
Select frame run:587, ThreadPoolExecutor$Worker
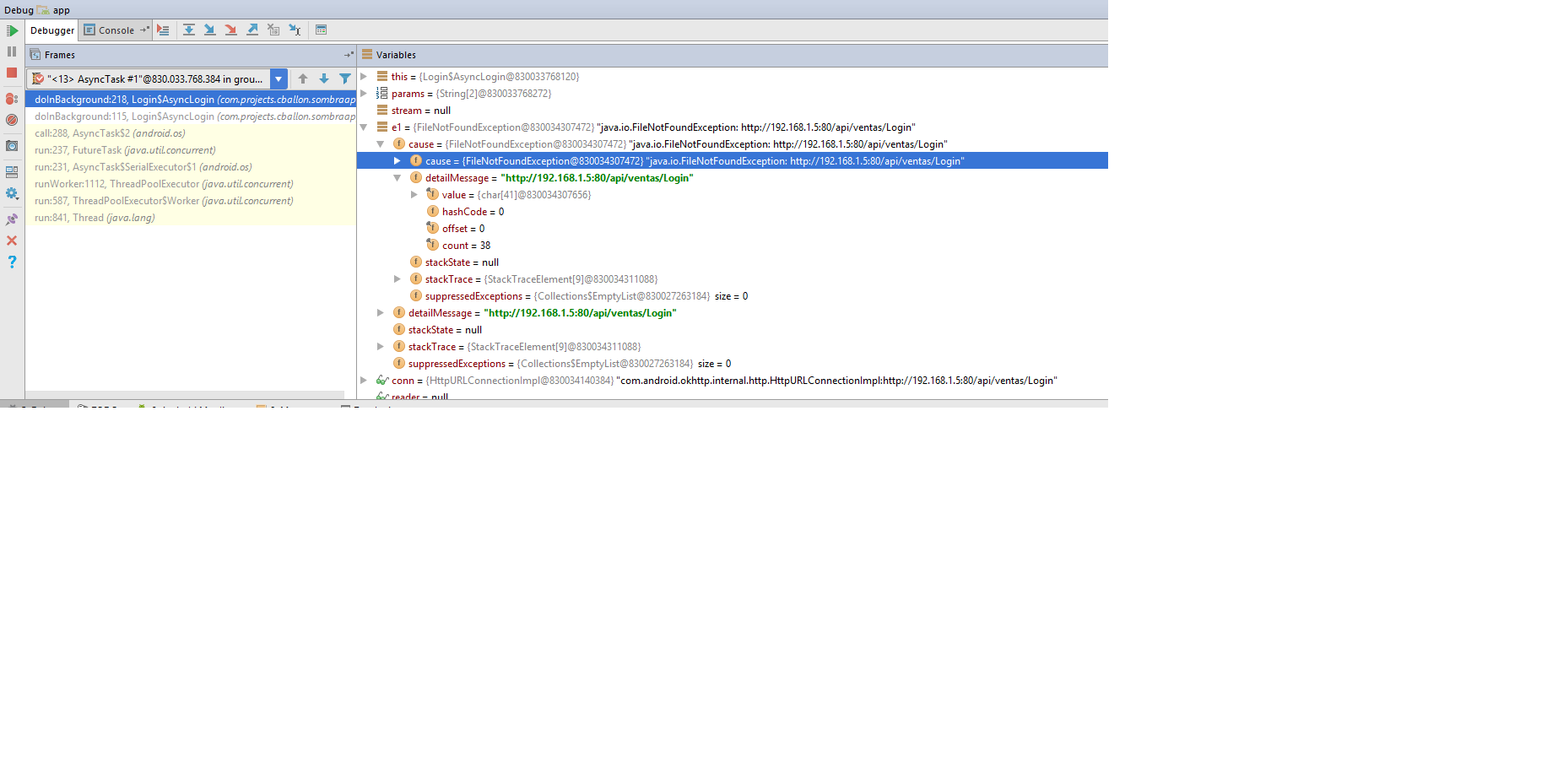[191, 201]
